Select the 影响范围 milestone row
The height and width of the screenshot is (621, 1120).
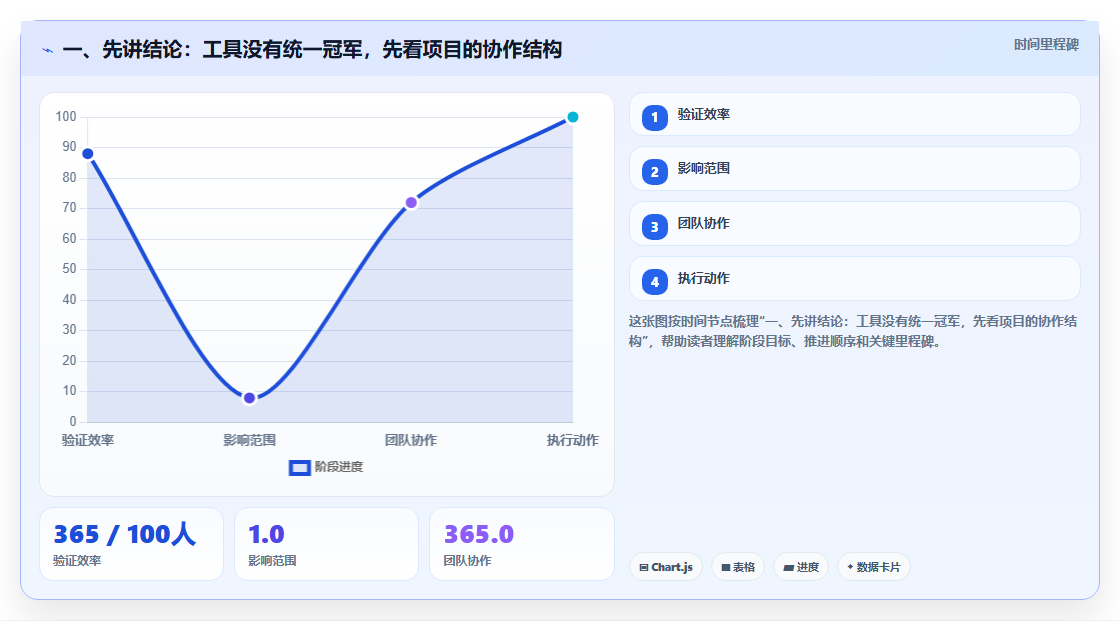(x=854, y=169)
